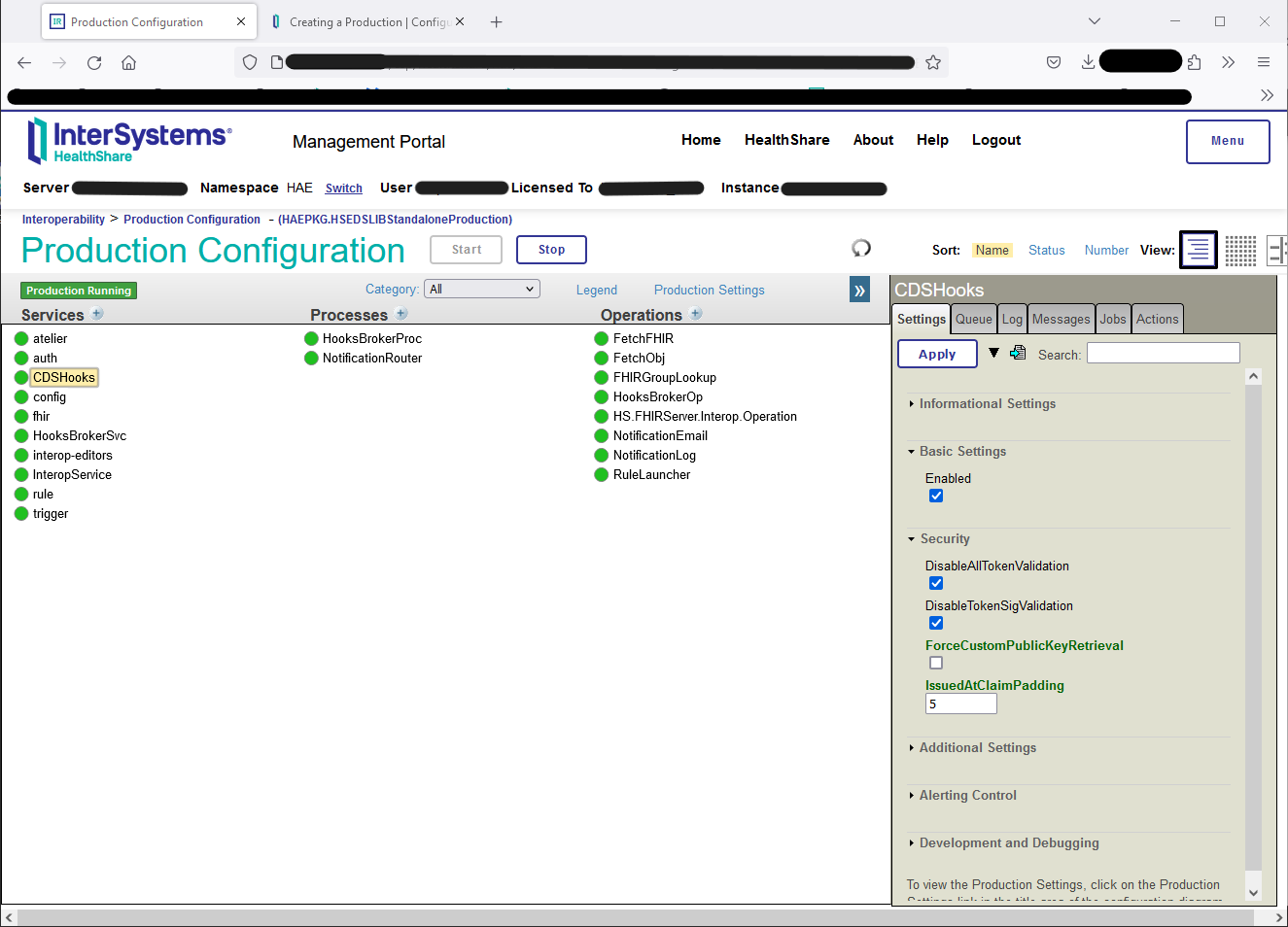Click the add Processes plus icon
Screen dimensions: 1288x927
click(x=401, y=314)
